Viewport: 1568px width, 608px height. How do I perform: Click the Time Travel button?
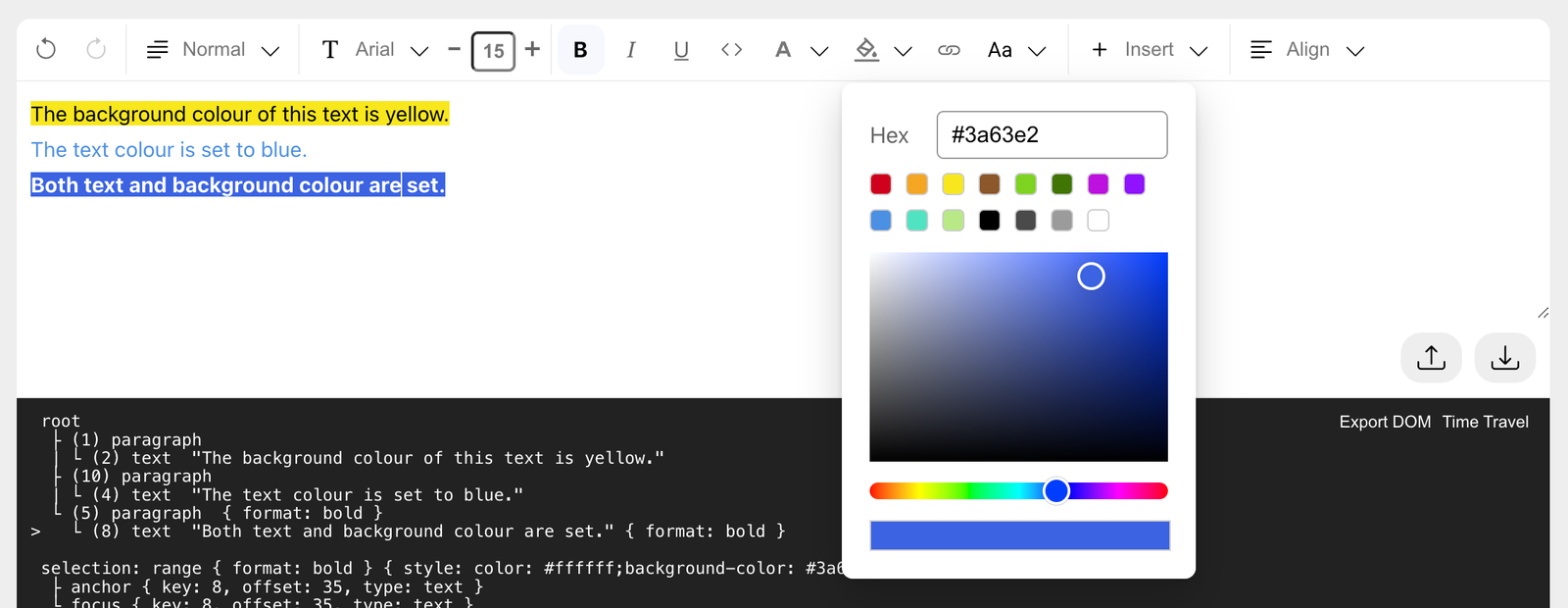1485,422
